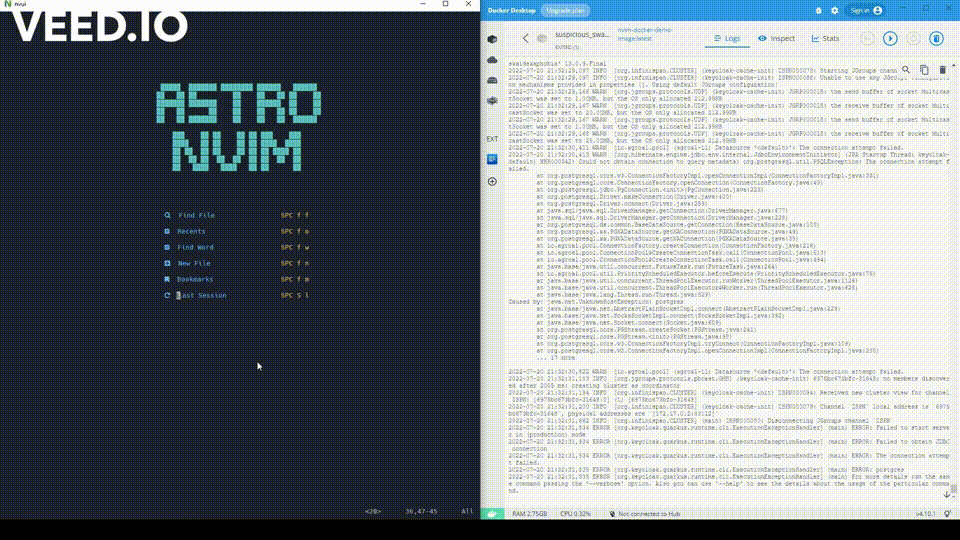Click the suspicious_swa container name
This screenshot has height=540, width=960.
coord(582,34)
